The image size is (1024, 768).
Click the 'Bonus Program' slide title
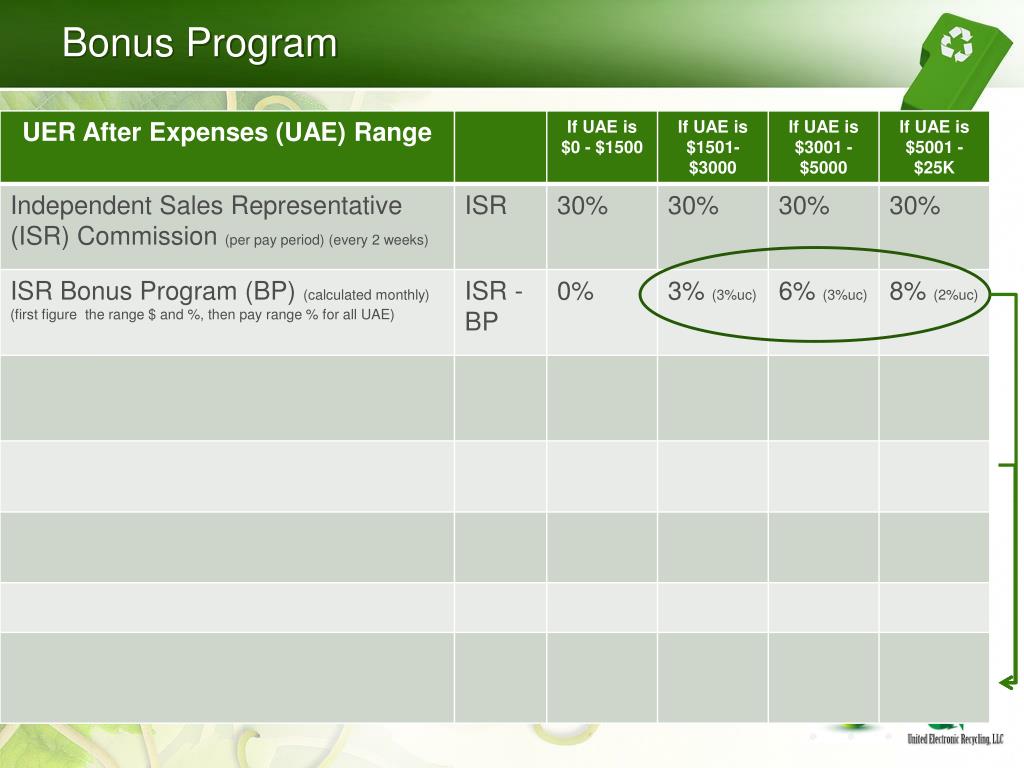[200, 43]
